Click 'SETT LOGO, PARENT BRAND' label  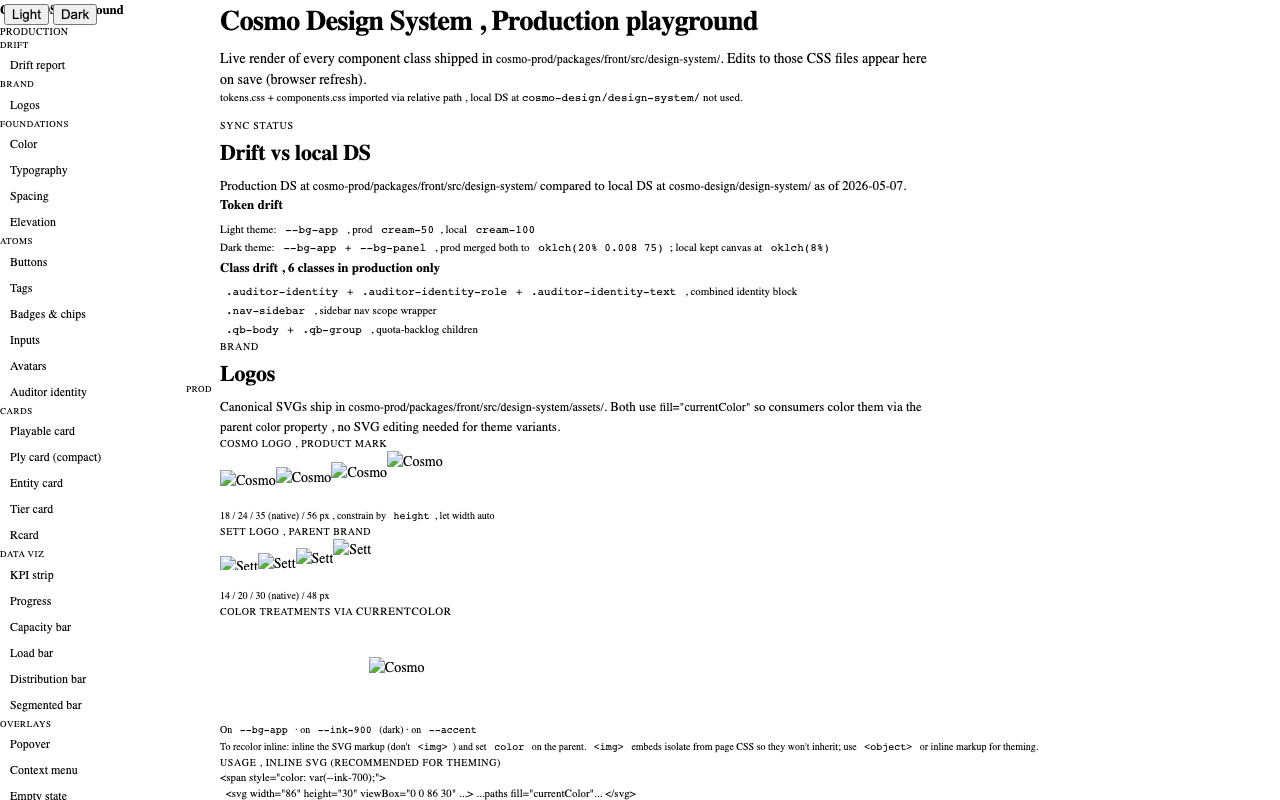tap(295, 532)
